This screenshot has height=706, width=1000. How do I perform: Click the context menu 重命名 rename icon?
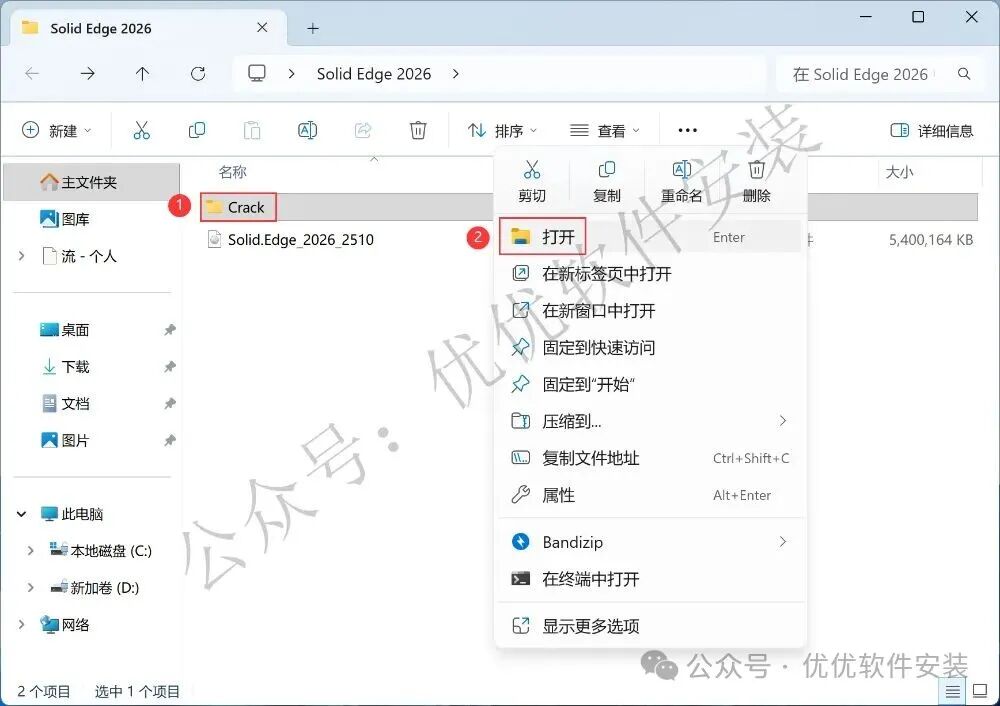pos(682,170)
